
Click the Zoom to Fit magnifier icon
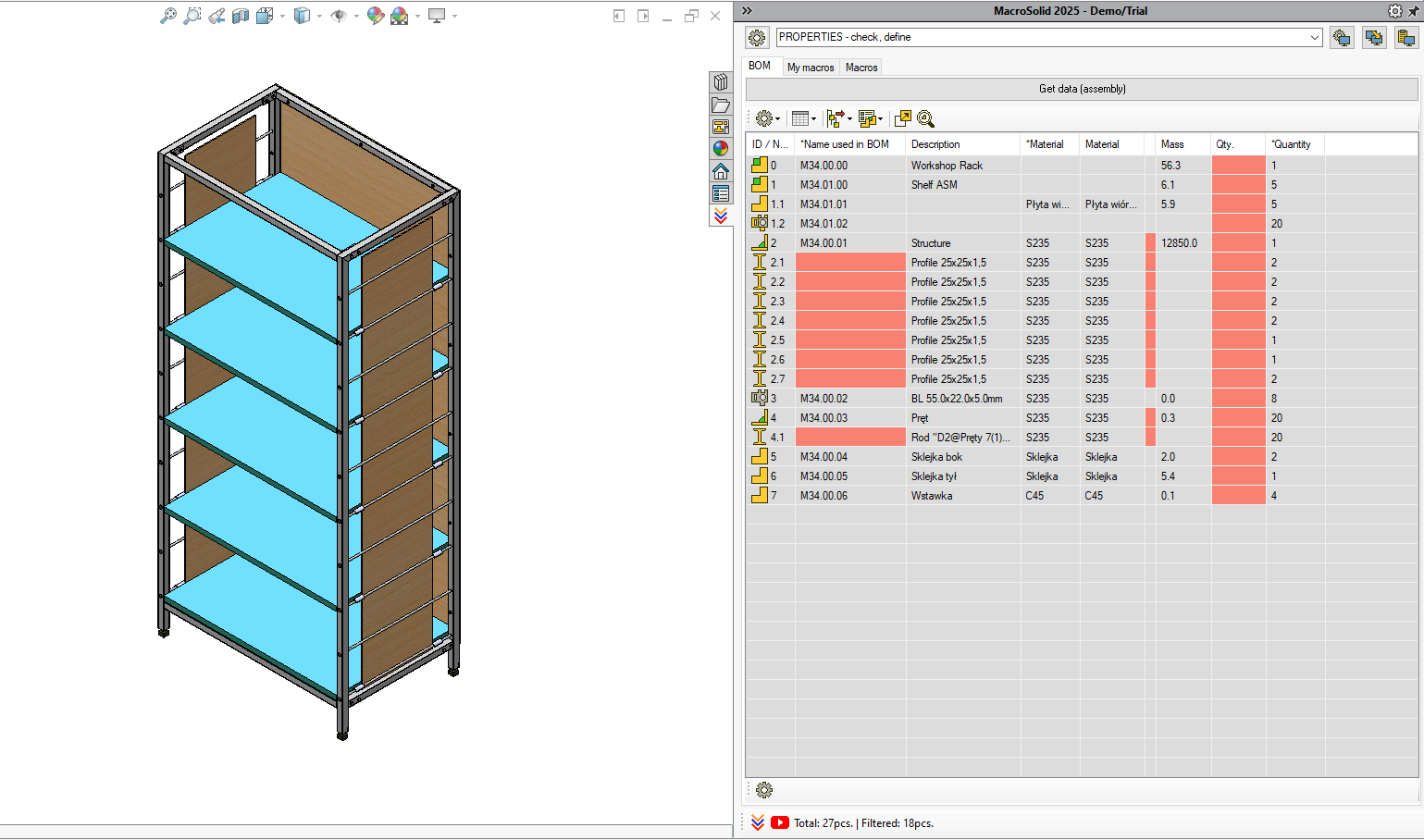(x=167, y=16)
